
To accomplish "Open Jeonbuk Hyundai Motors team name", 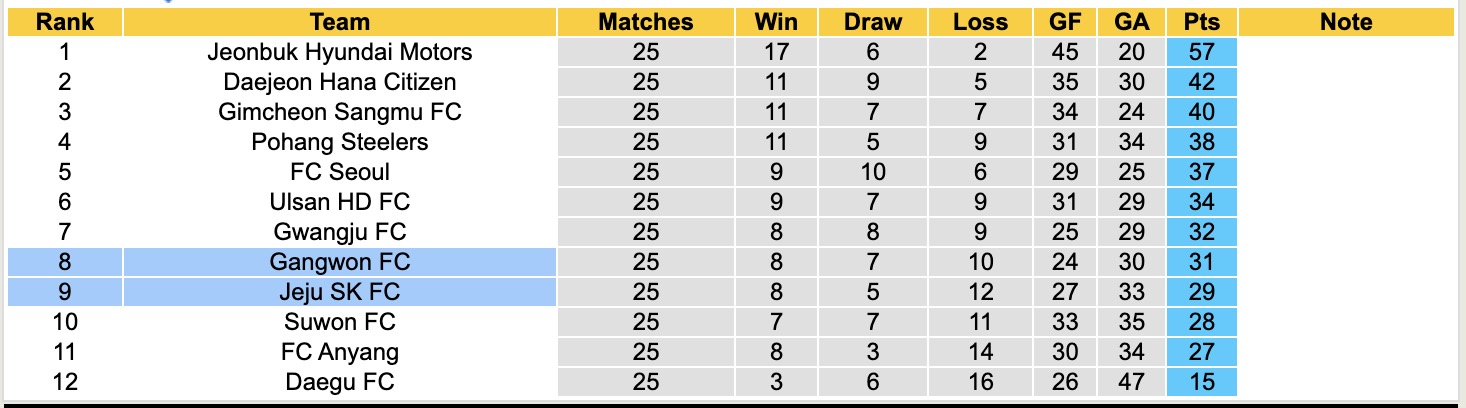I will pos(340,52).
